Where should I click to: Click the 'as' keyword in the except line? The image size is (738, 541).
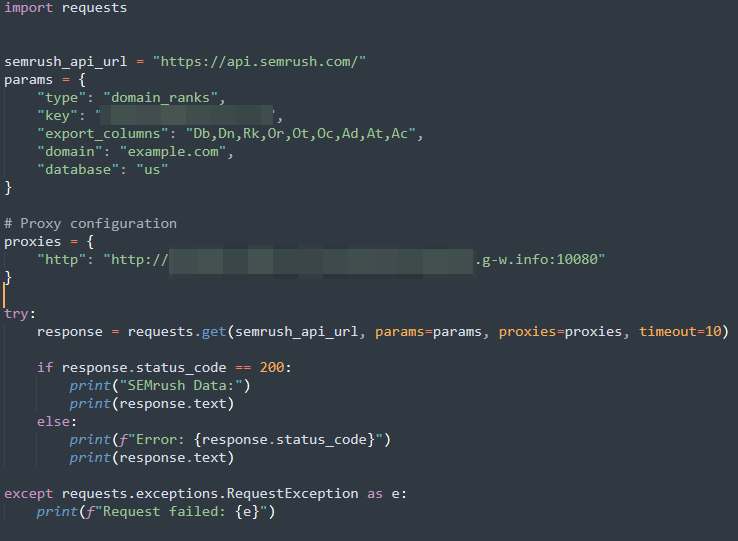375,493
